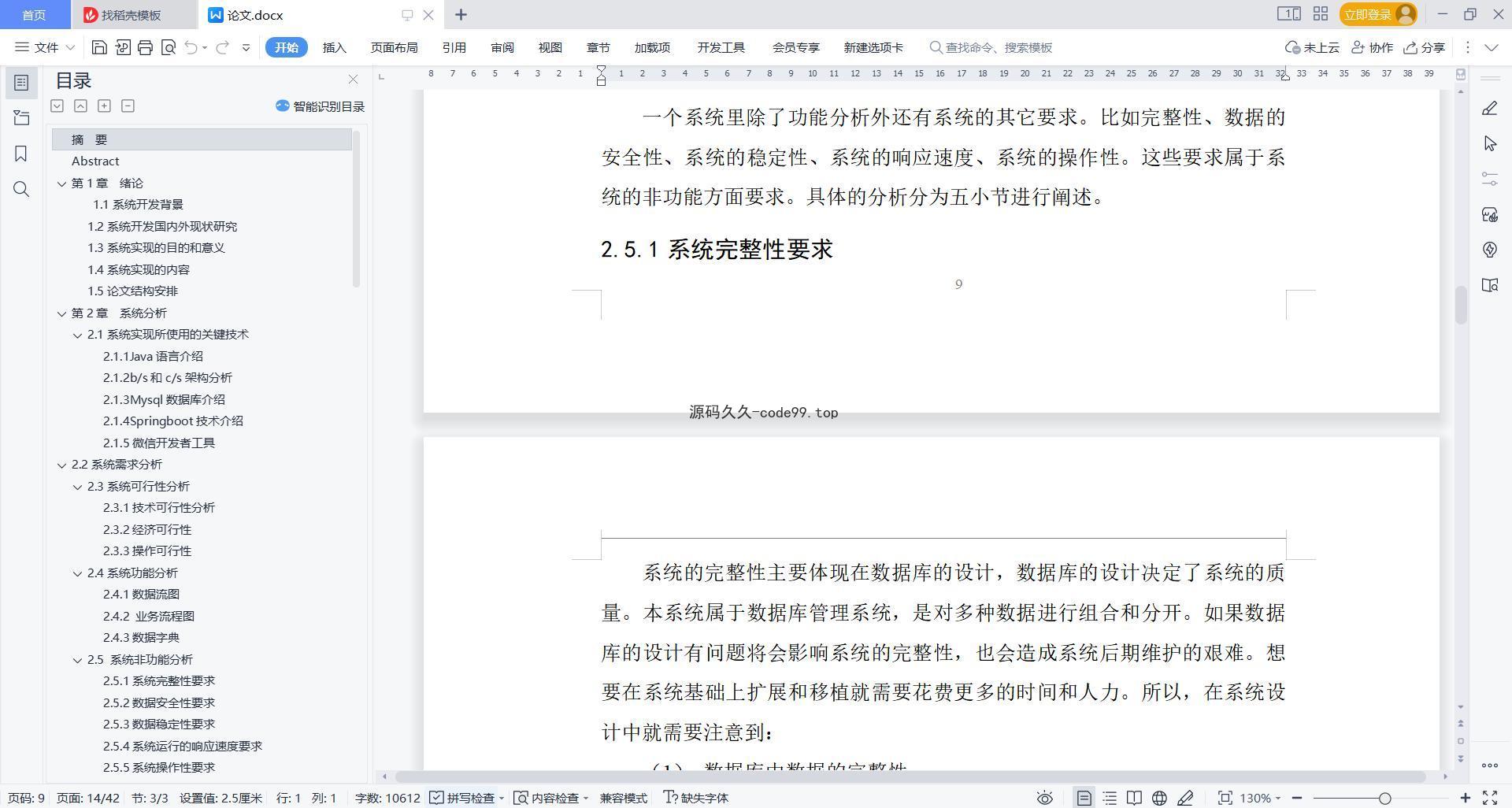Screen dimensions: 1512x808
Task: Open the 页面布局 ribbon tab
Action: point(394,47)
